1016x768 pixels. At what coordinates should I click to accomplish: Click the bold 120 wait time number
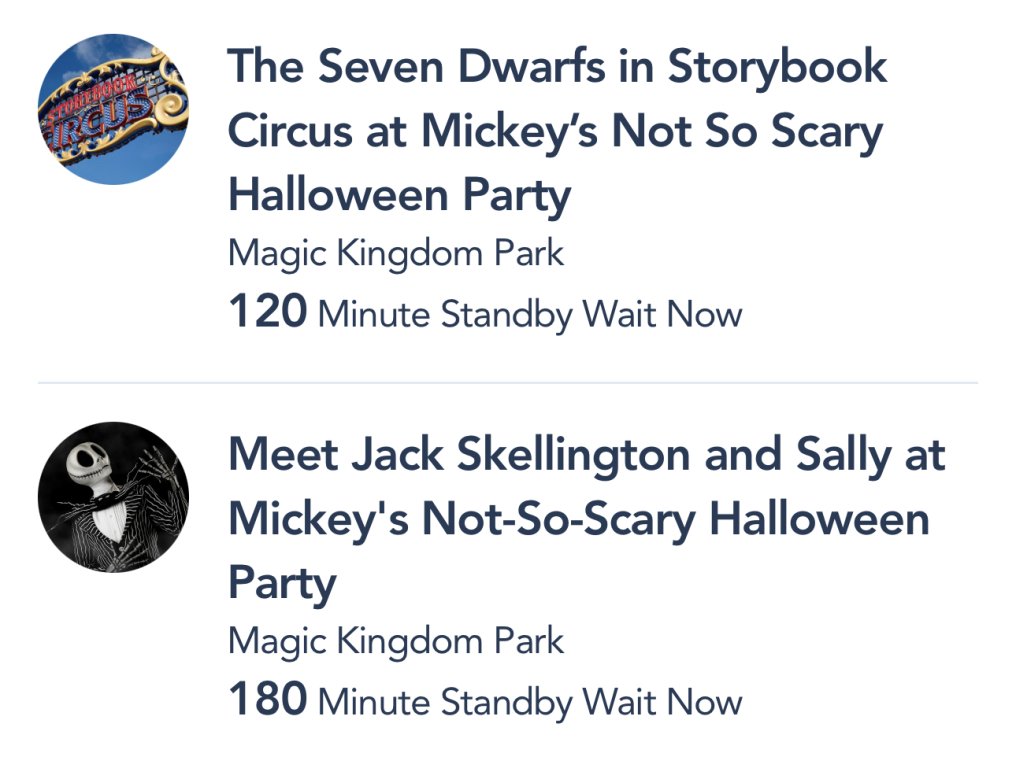click(x=267, y=313)
